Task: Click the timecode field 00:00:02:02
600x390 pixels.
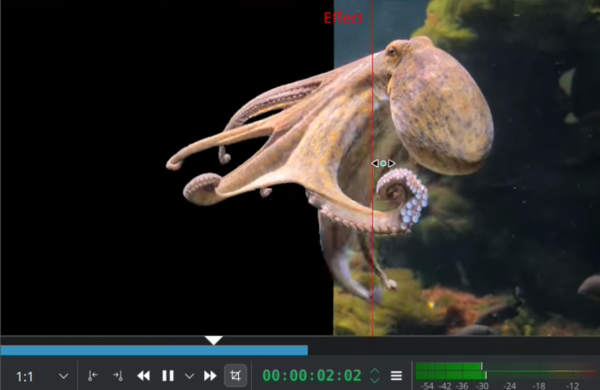Action: 312,376
